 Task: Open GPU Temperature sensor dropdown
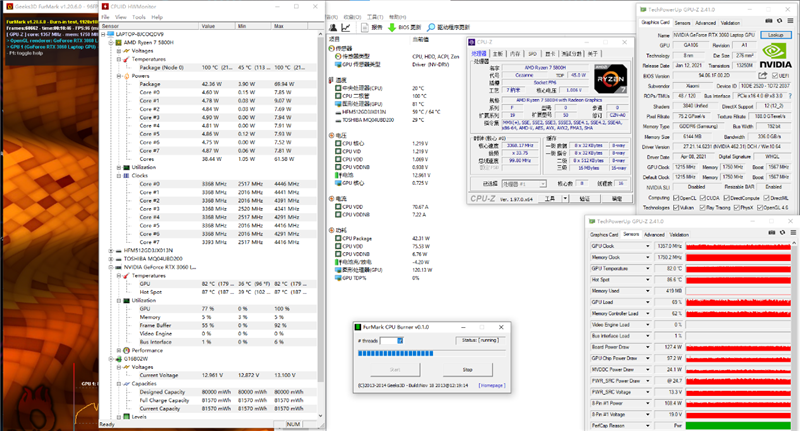[x=648, y=268]
